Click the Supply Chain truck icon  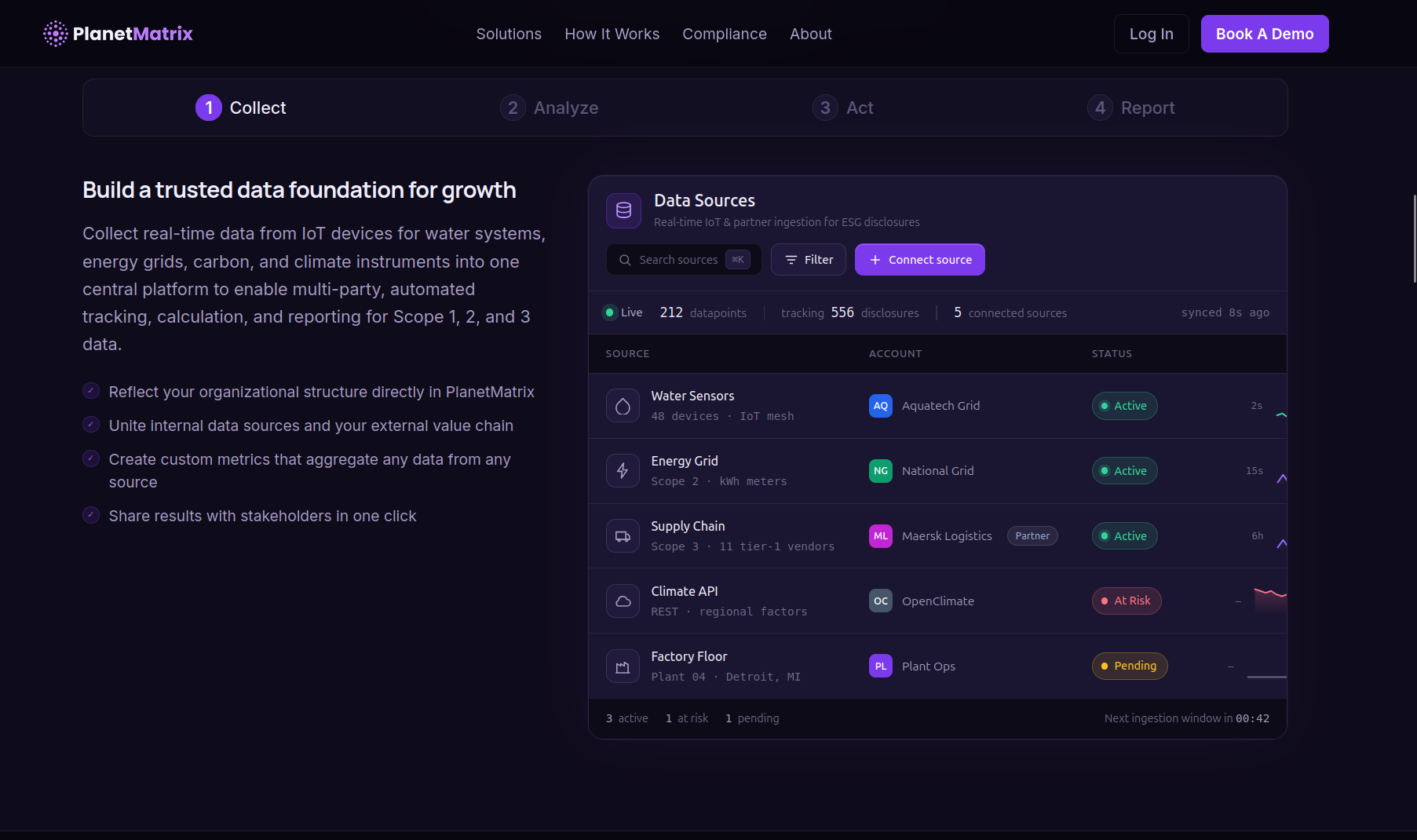[x=623, y=536]
